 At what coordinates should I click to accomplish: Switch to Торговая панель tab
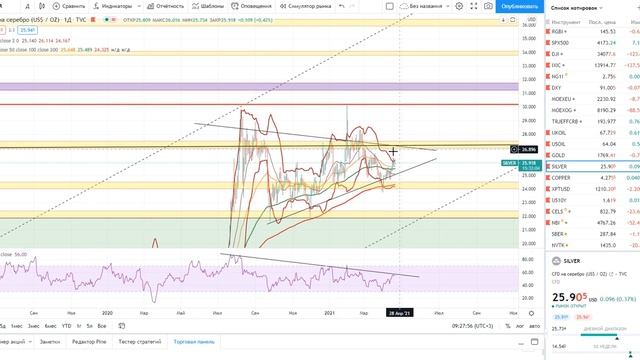coord(194,342)
